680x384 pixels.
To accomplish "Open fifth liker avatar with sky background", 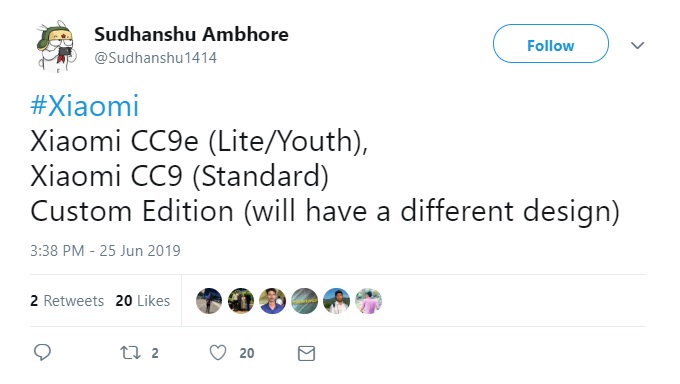I will 336,301.
